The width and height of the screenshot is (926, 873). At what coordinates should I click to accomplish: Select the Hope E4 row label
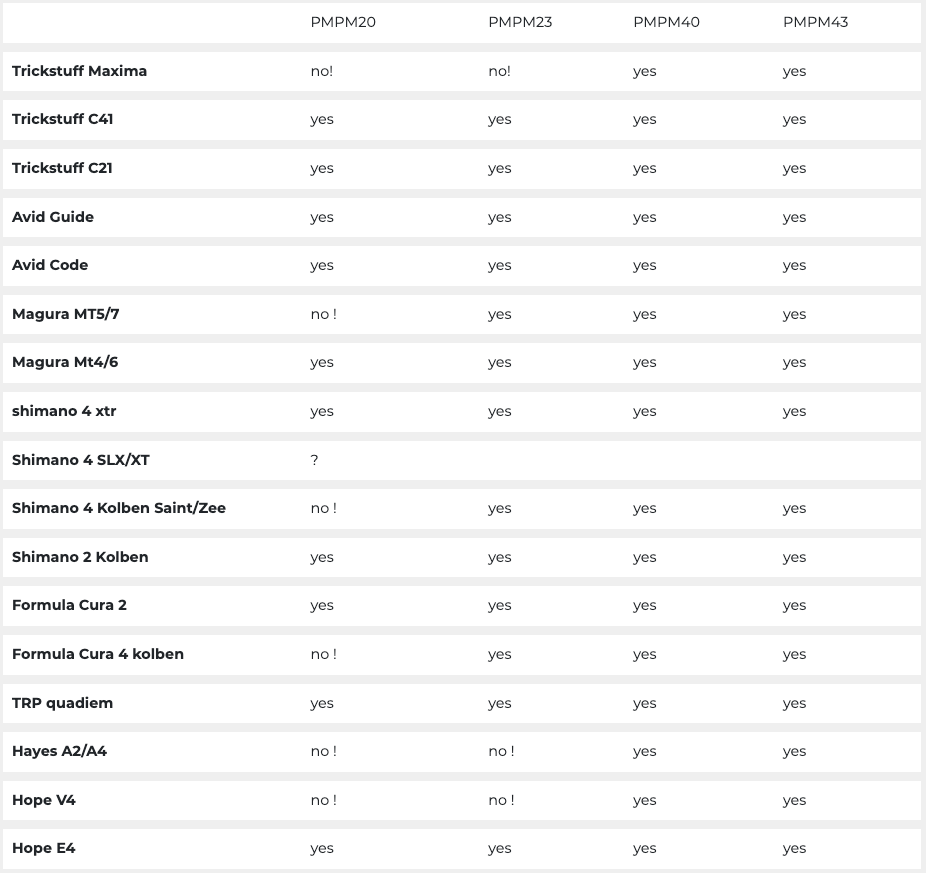coord(44,848)
